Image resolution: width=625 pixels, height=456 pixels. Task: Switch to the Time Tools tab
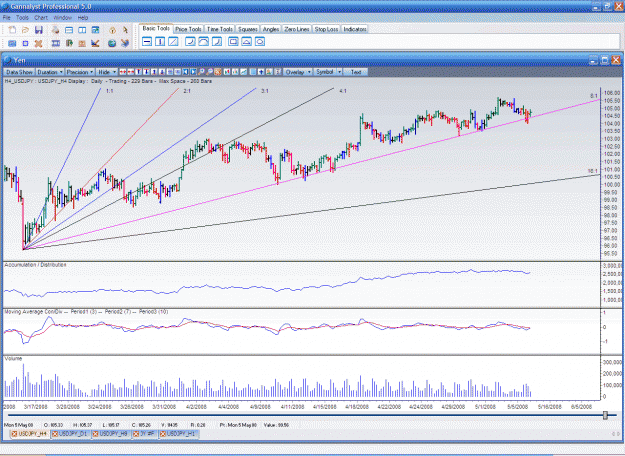(x=220, y=29)
